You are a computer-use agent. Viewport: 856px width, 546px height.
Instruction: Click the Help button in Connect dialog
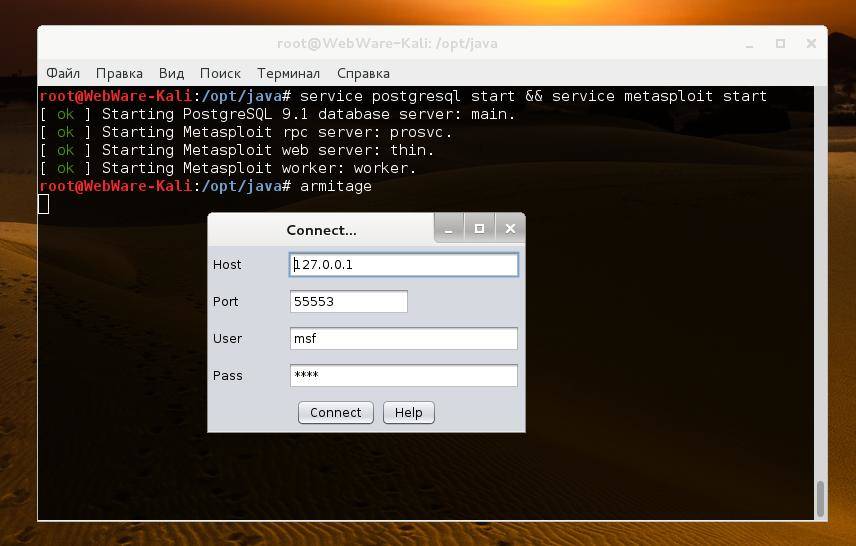[x=408, y=413]
